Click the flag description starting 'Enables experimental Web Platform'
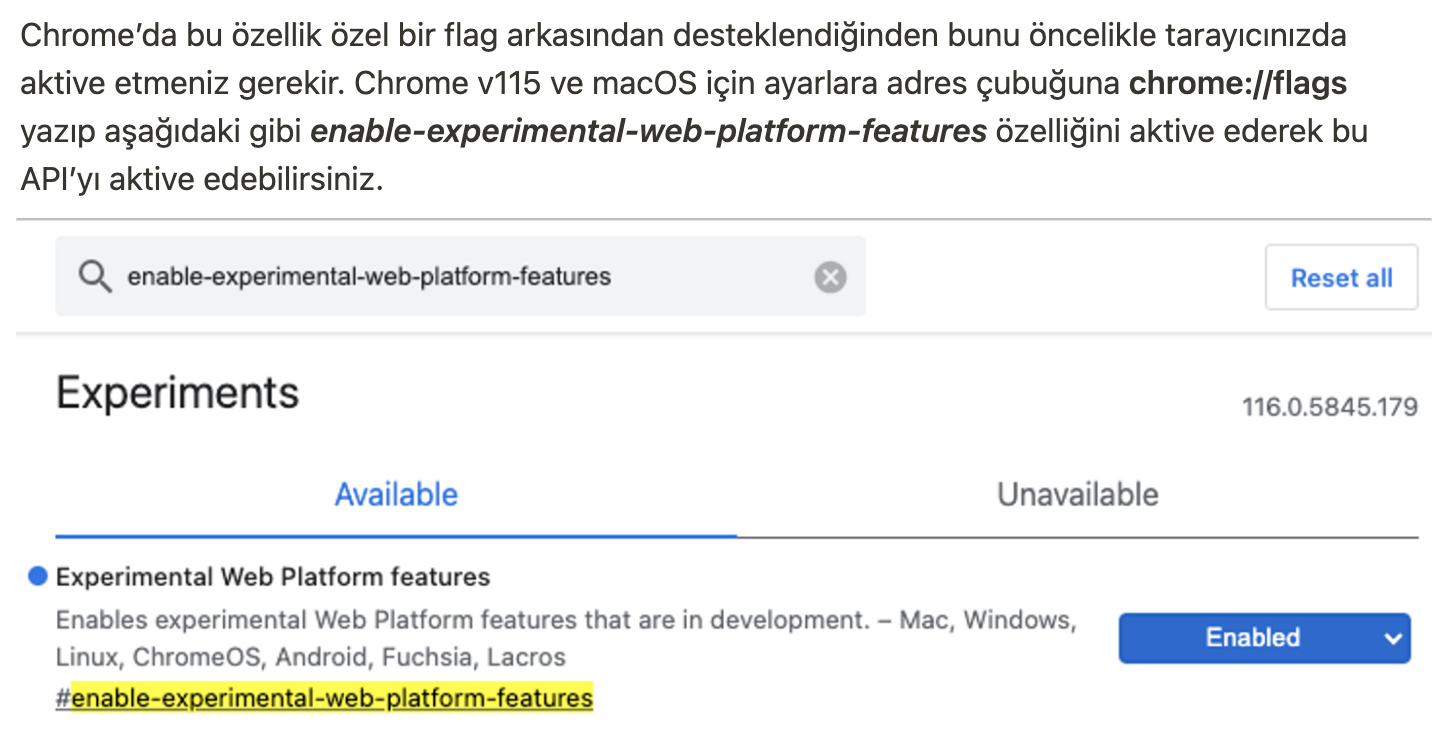 pyautogui.click(x=566, y=638)
